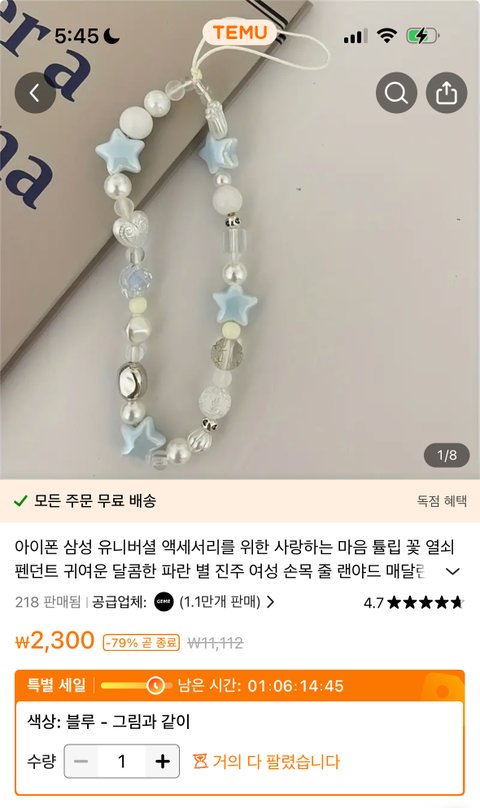Screen dimensions: 480x808
Task: Tap the quantity number field
Action: [122, 761]
